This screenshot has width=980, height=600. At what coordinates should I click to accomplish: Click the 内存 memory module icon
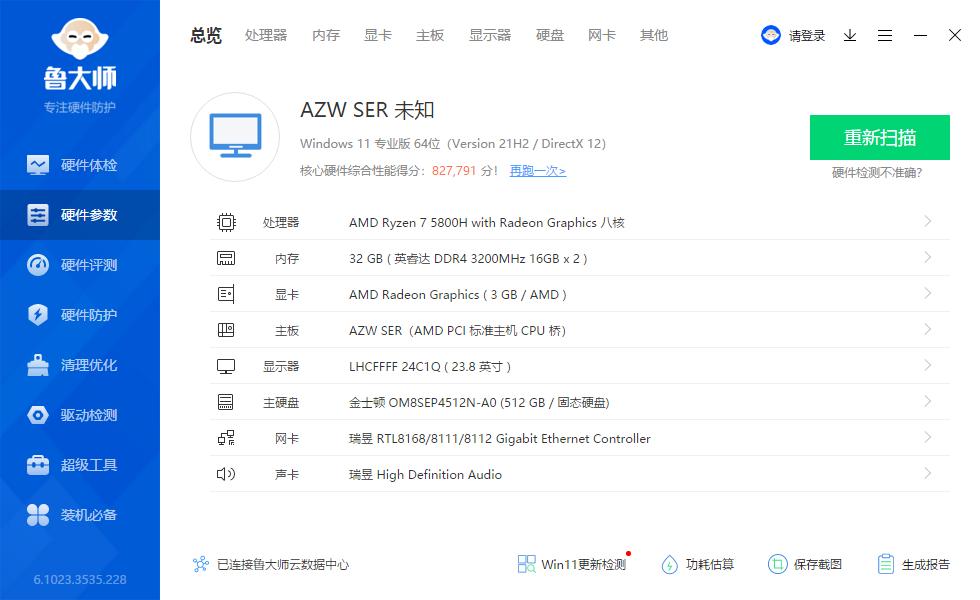[x=226, y=258]
